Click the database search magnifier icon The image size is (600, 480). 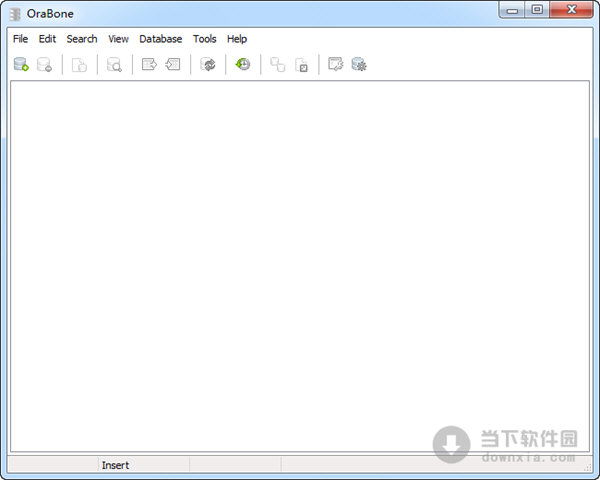point(114,65)
